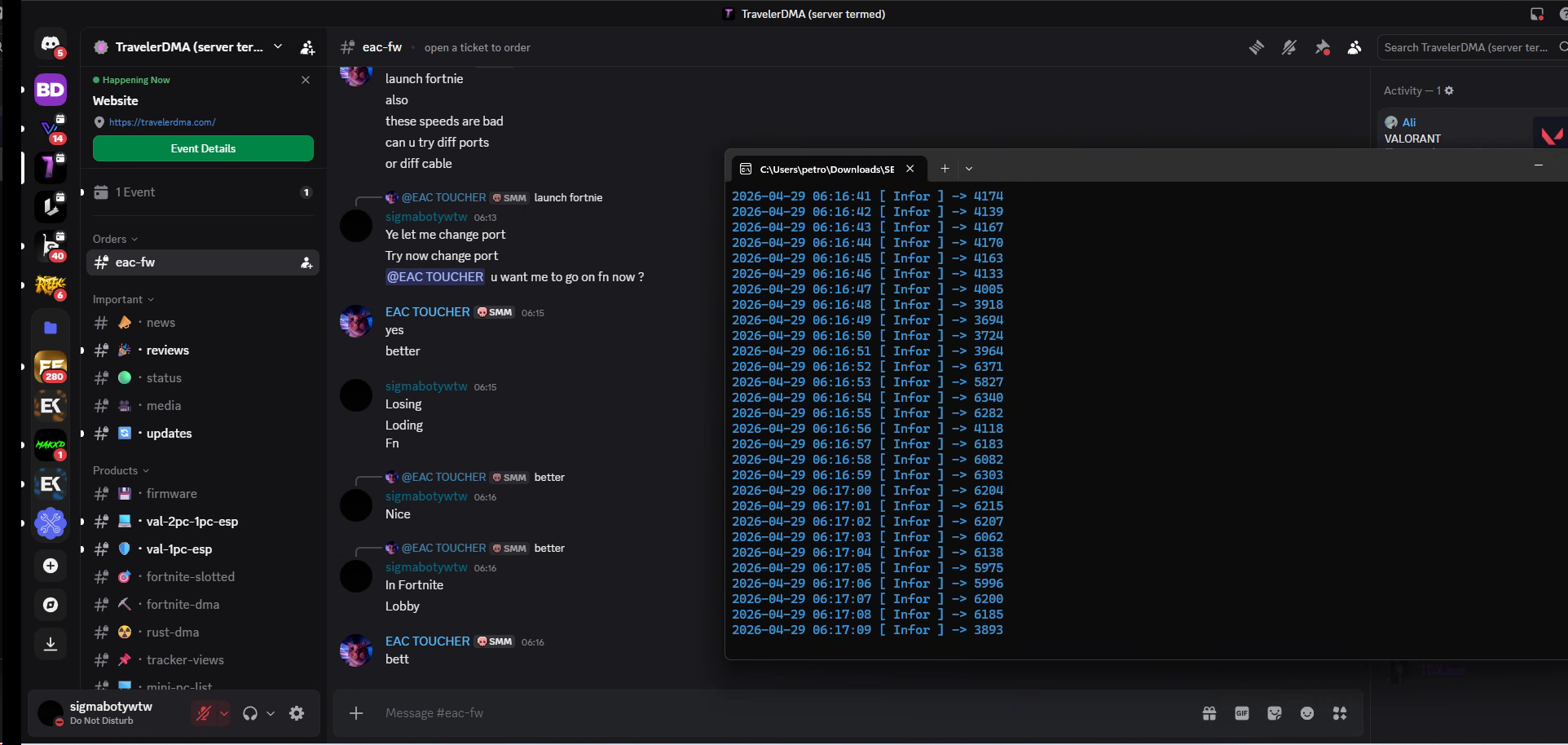Open the fortnite-slotted channel
This screenshot has width=1568, height=745.
tap(203, 577)
